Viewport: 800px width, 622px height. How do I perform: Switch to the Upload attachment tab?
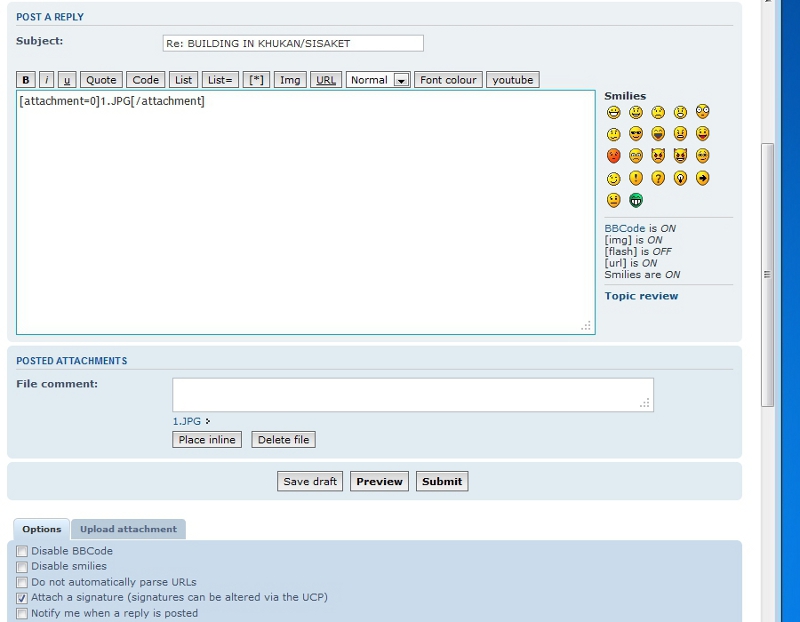tap(128, 529)
